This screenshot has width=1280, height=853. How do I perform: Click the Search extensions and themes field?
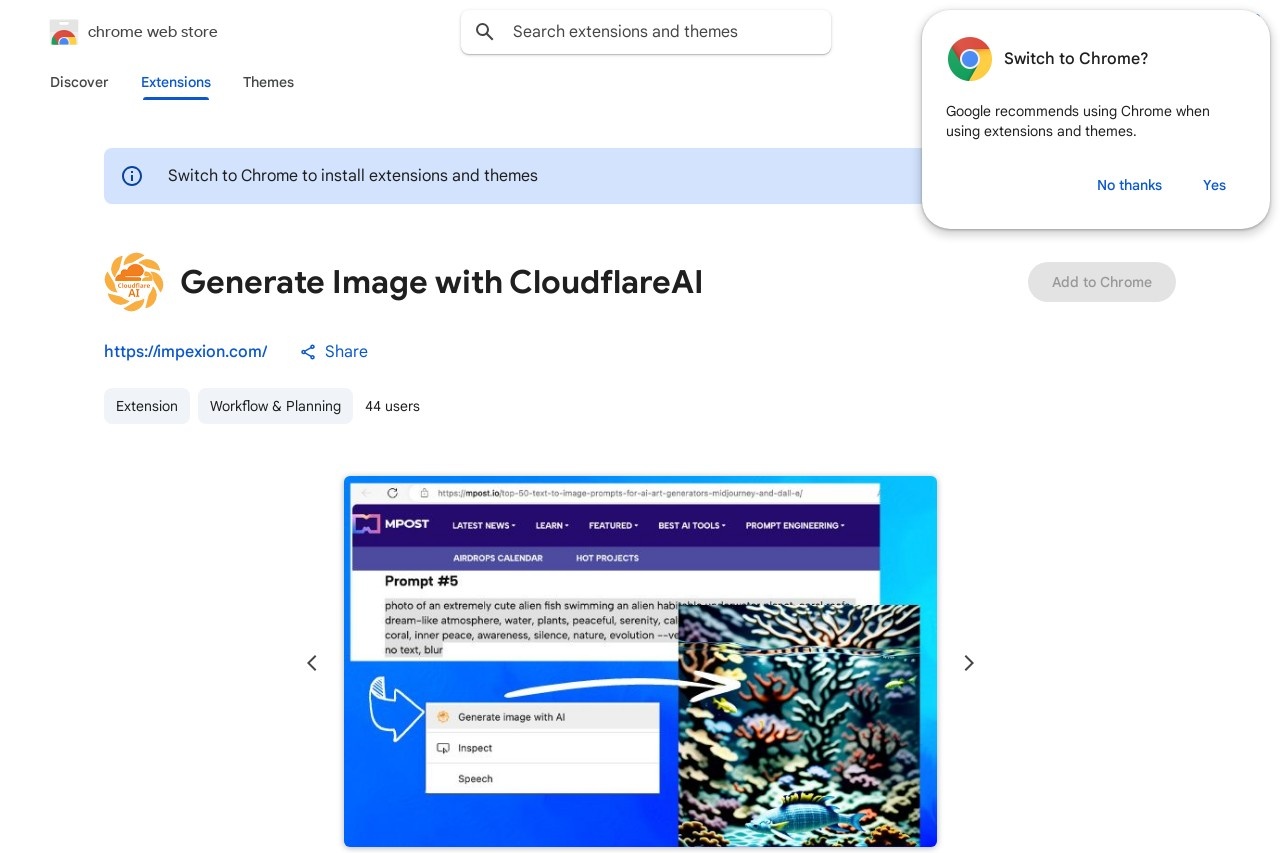click(646, 32)
